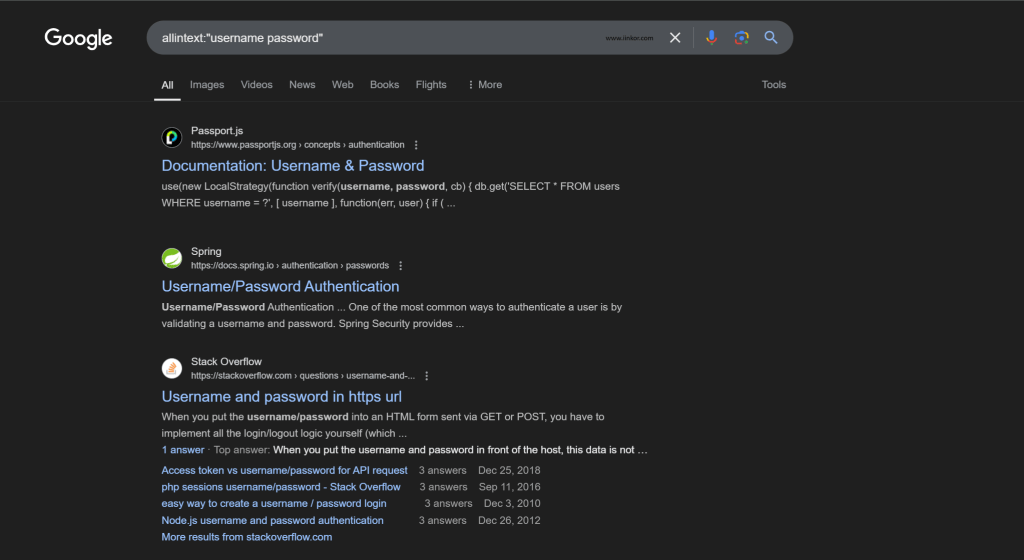
Task: Clear the search box with X icon
Action: [x=675, y=38]
